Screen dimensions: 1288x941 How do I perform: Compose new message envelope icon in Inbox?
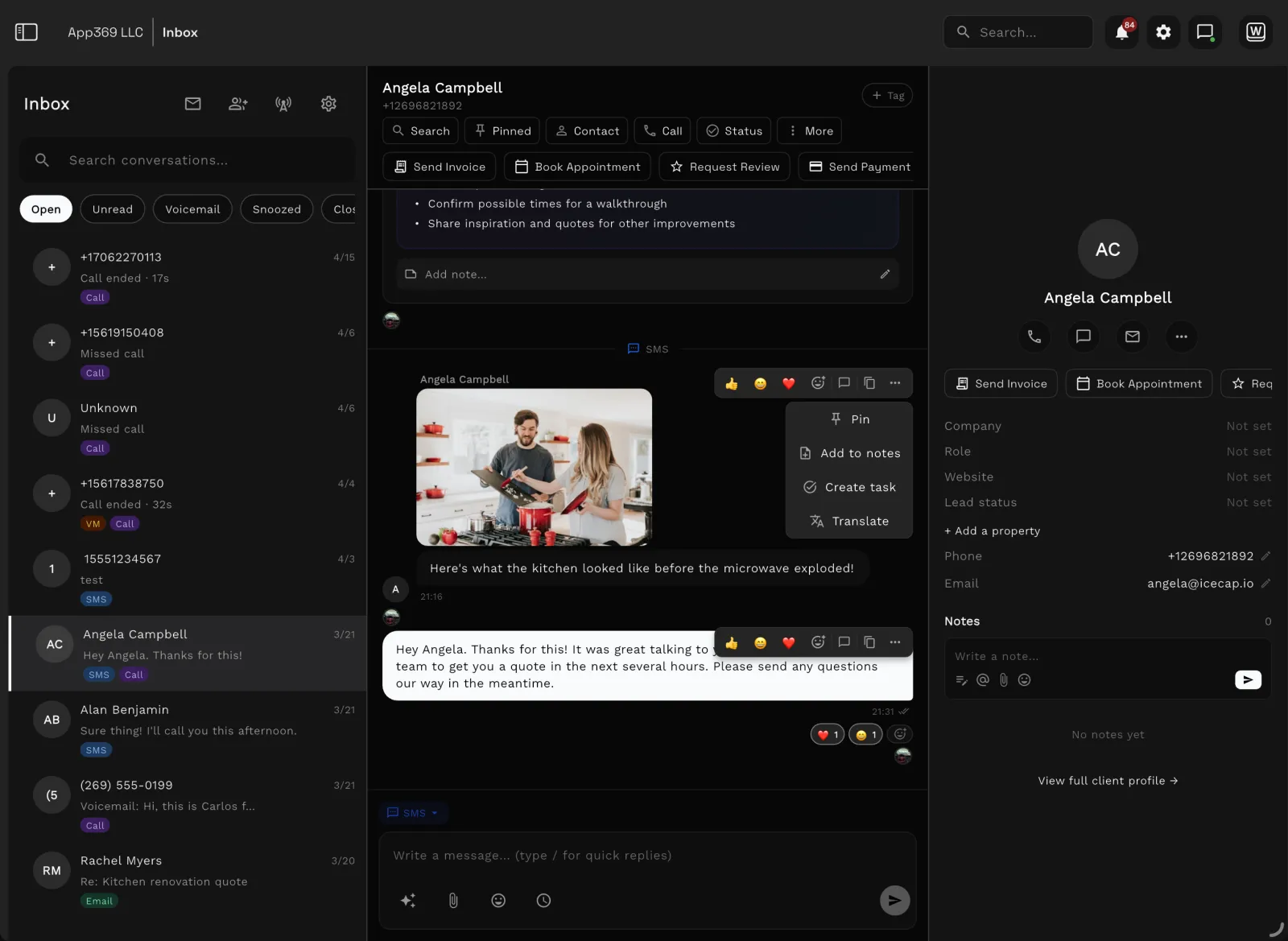(x=192, y=104)
